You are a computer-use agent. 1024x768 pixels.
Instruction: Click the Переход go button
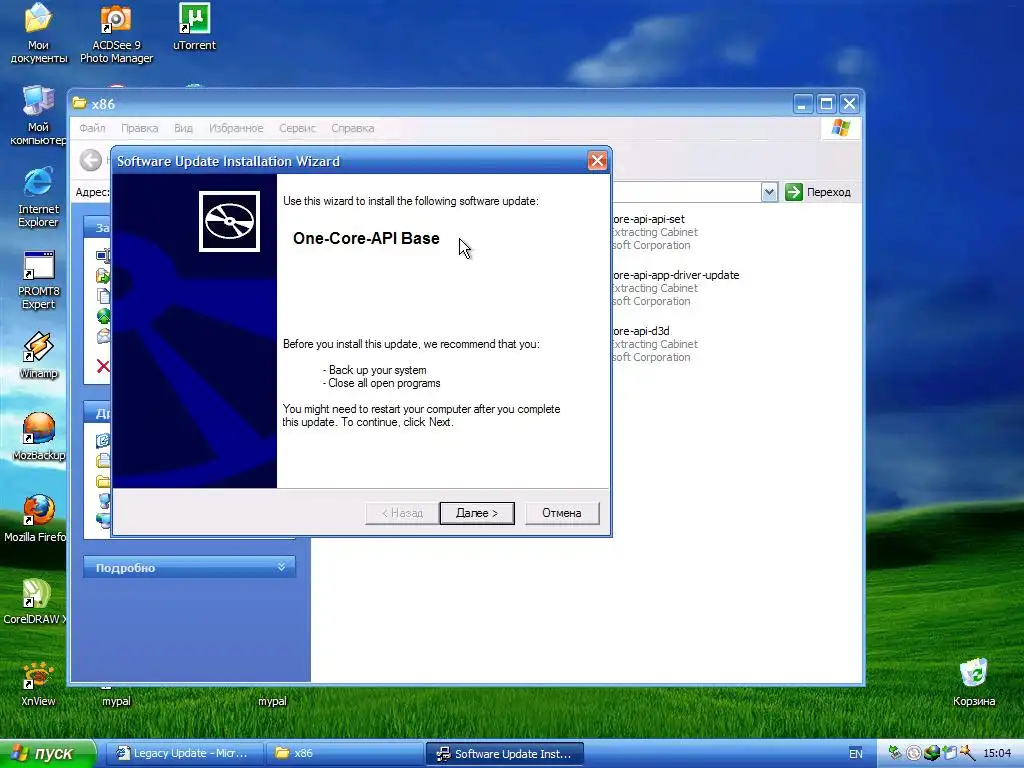coord(818,192)
